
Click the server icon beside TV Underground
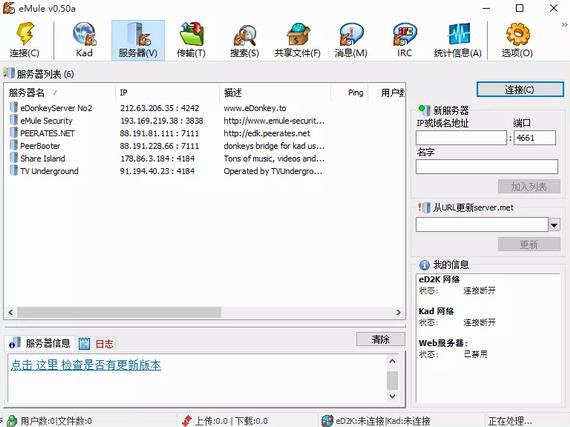point(14,171)
